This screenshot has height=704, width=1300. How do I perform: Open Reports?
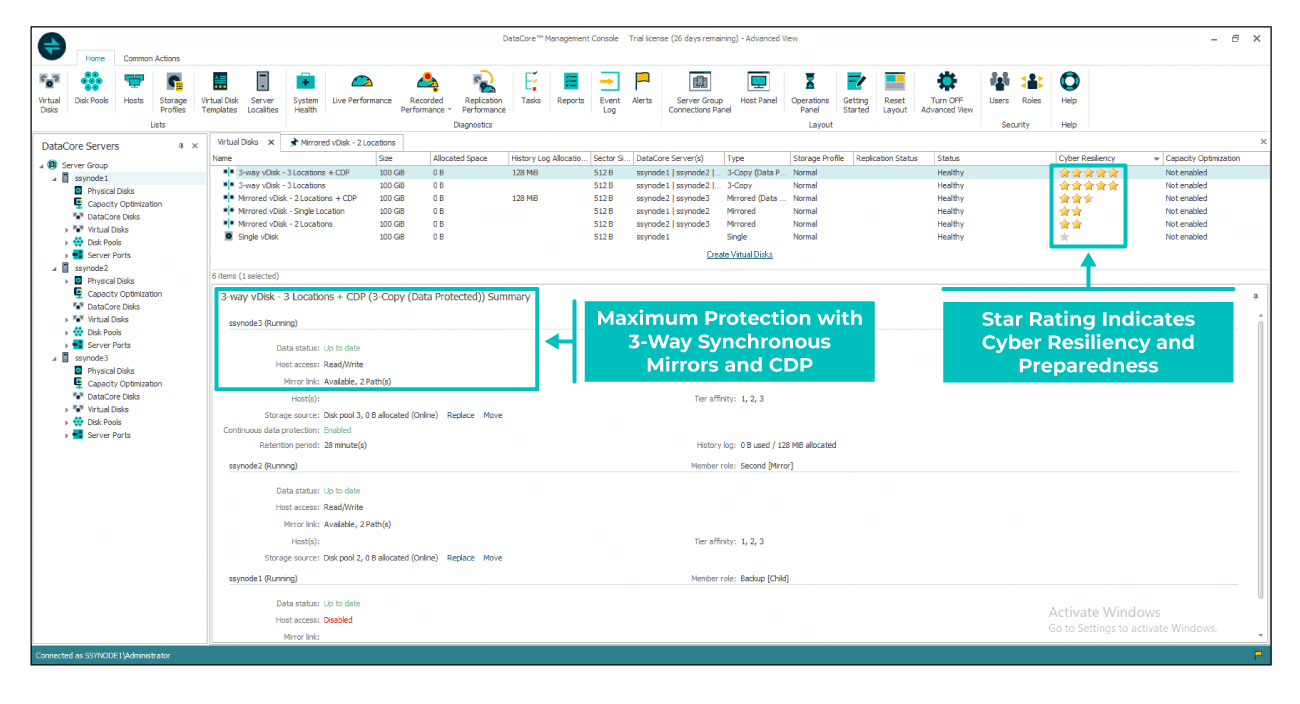coord(570,88)
